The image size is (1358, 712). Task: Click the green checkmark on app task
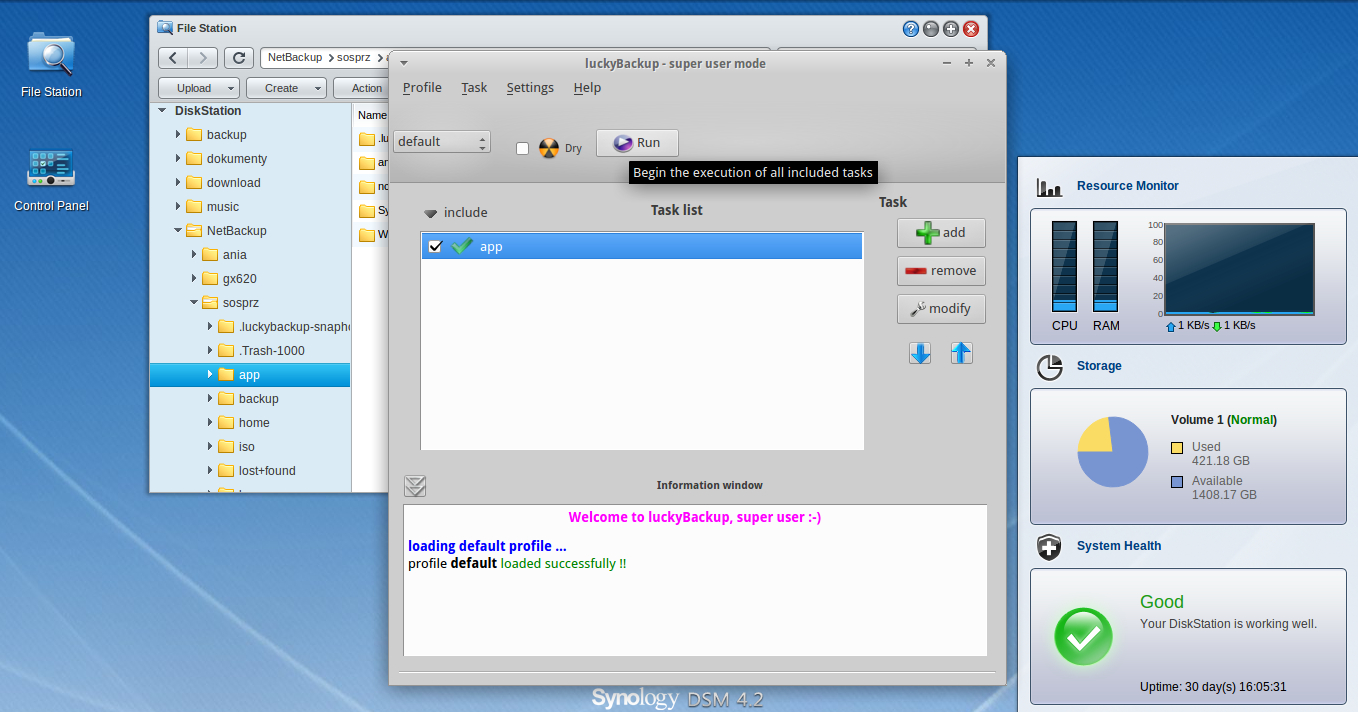tap(461, 246)
